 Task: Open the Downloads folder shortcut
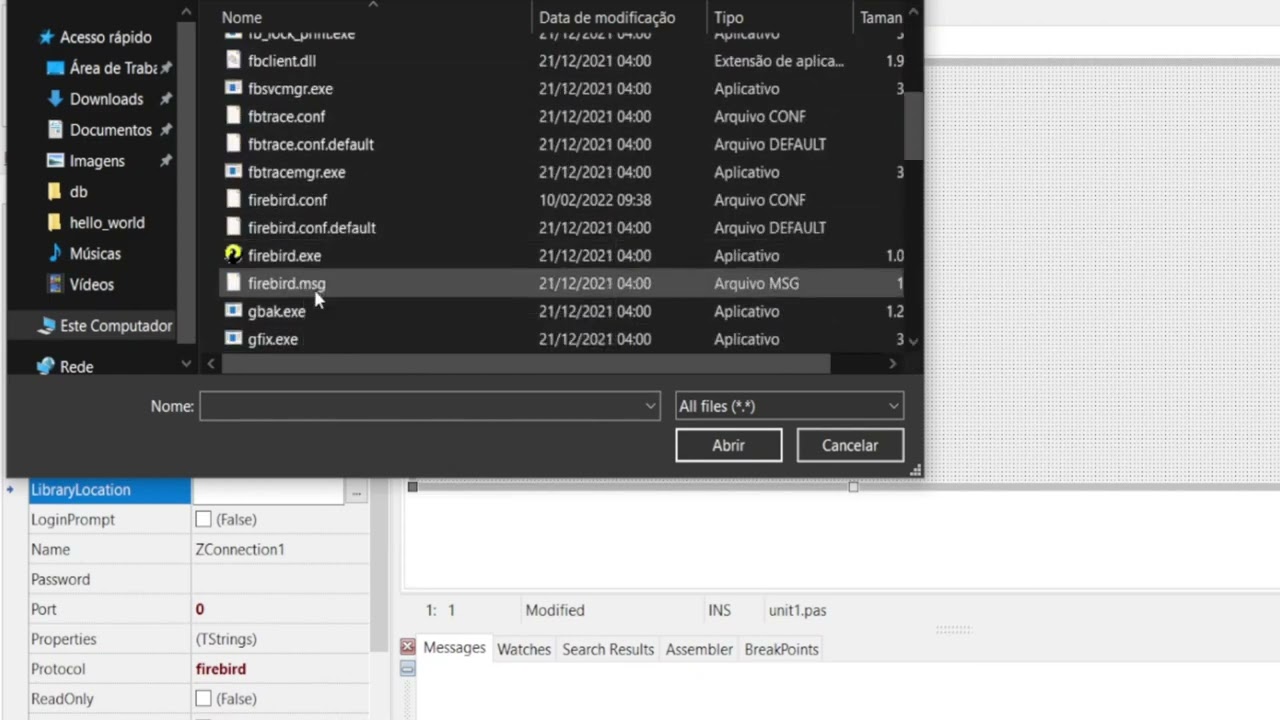click(106, 99)
